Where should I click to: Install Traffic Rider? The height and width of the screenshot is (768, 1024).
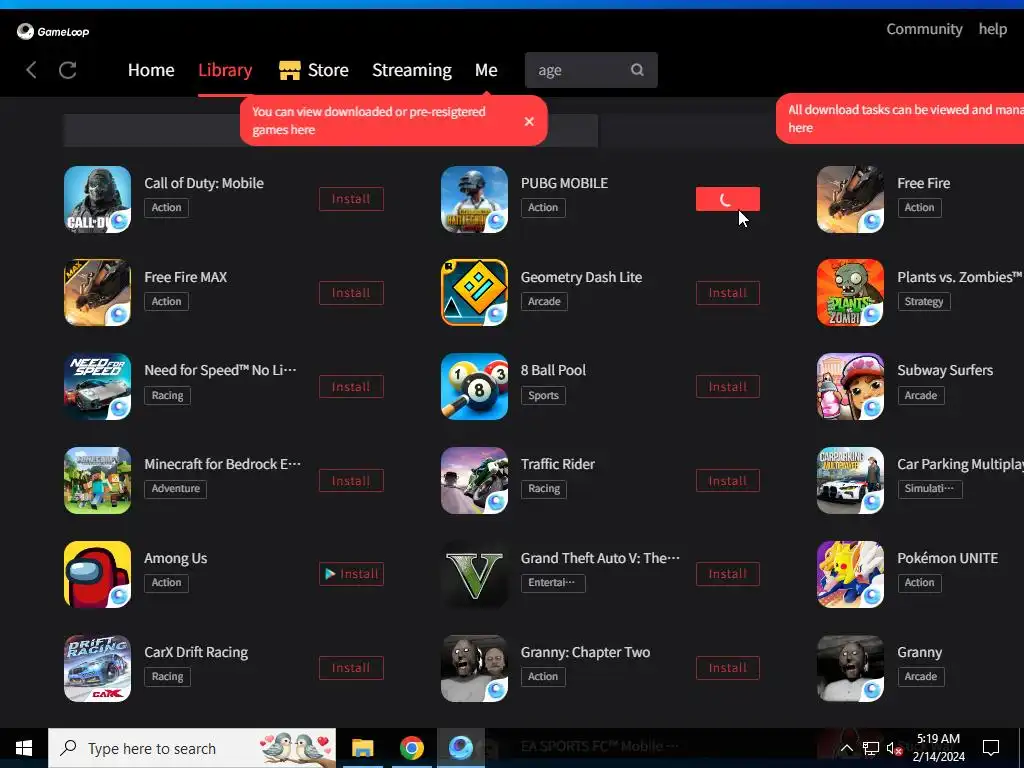click(728, 481)
